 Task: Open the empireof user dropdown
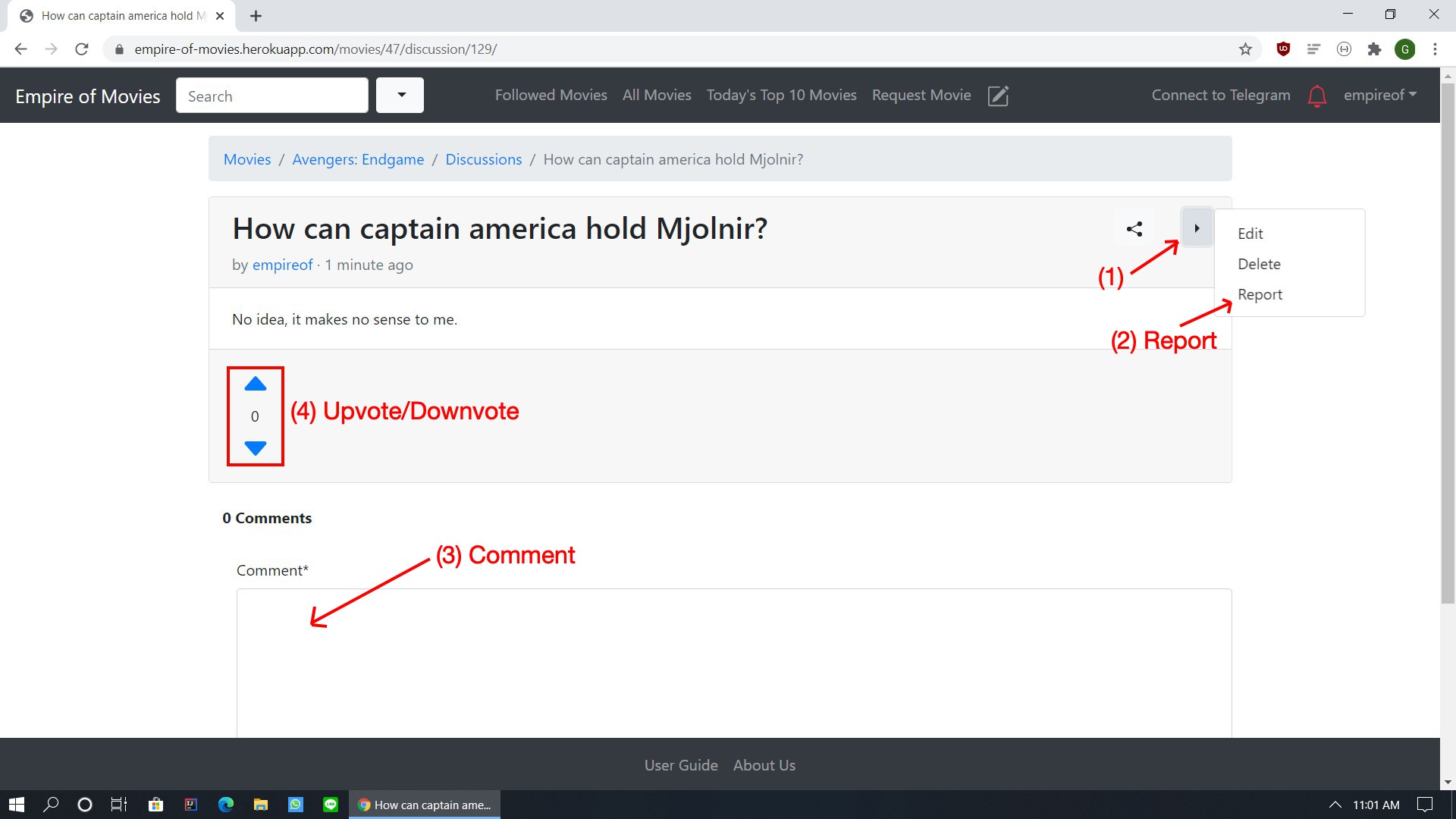[x=1379, y=96]
